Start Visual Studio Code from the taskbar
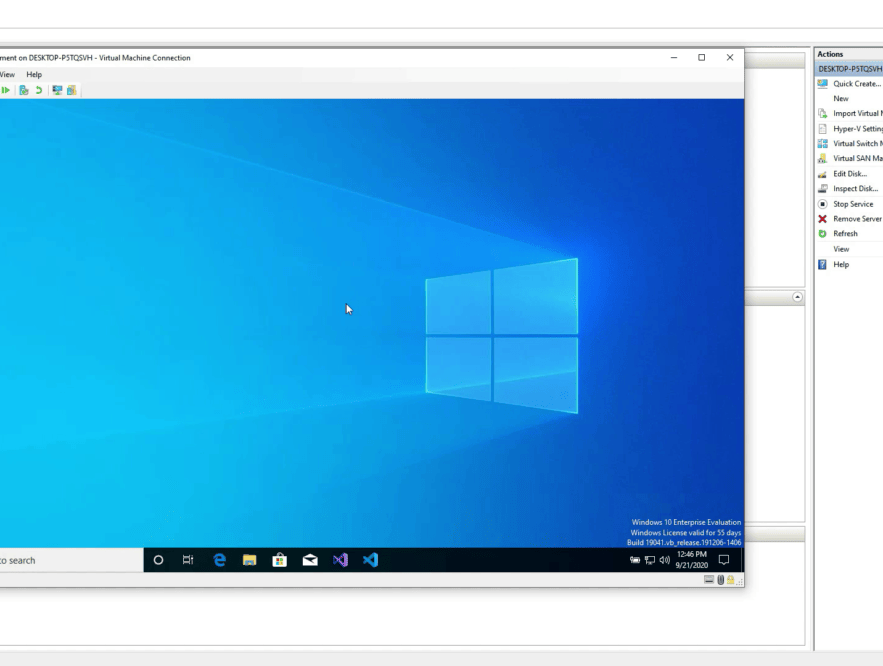The width and height of the screenshot is (883, 666). 370,560
